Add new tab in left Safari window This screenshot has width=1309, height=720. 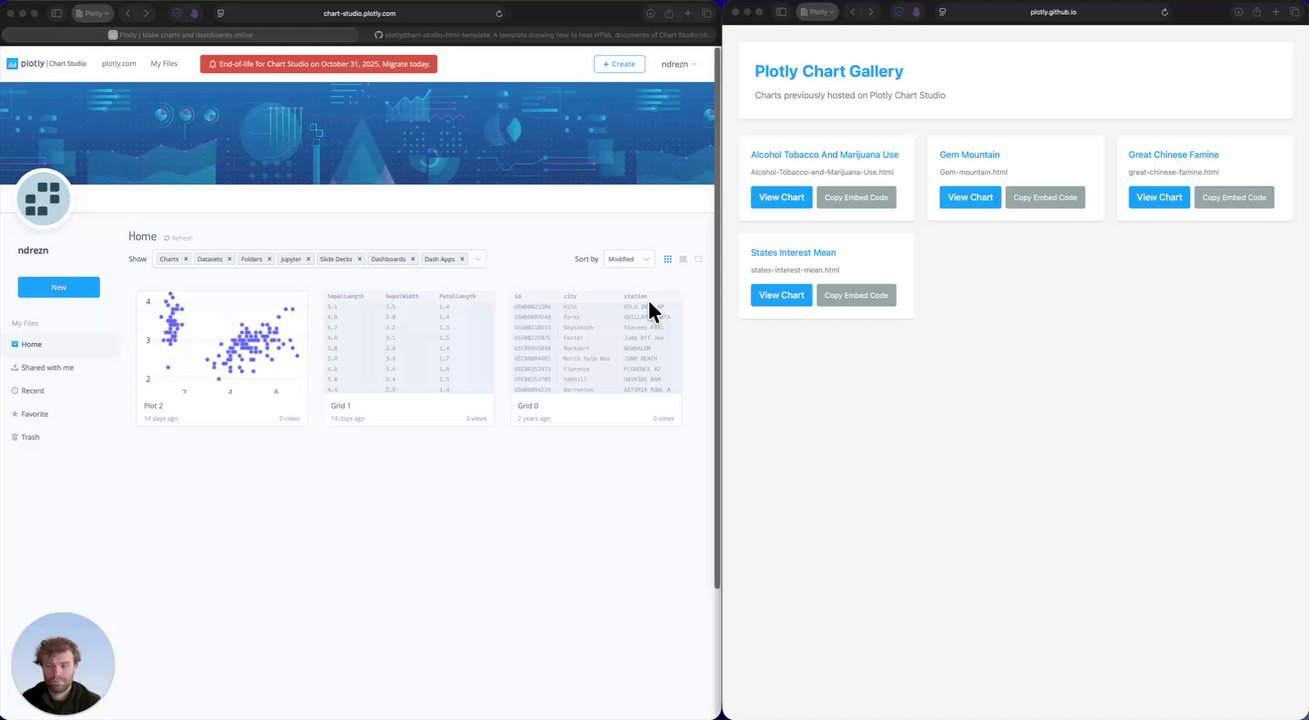688,13
